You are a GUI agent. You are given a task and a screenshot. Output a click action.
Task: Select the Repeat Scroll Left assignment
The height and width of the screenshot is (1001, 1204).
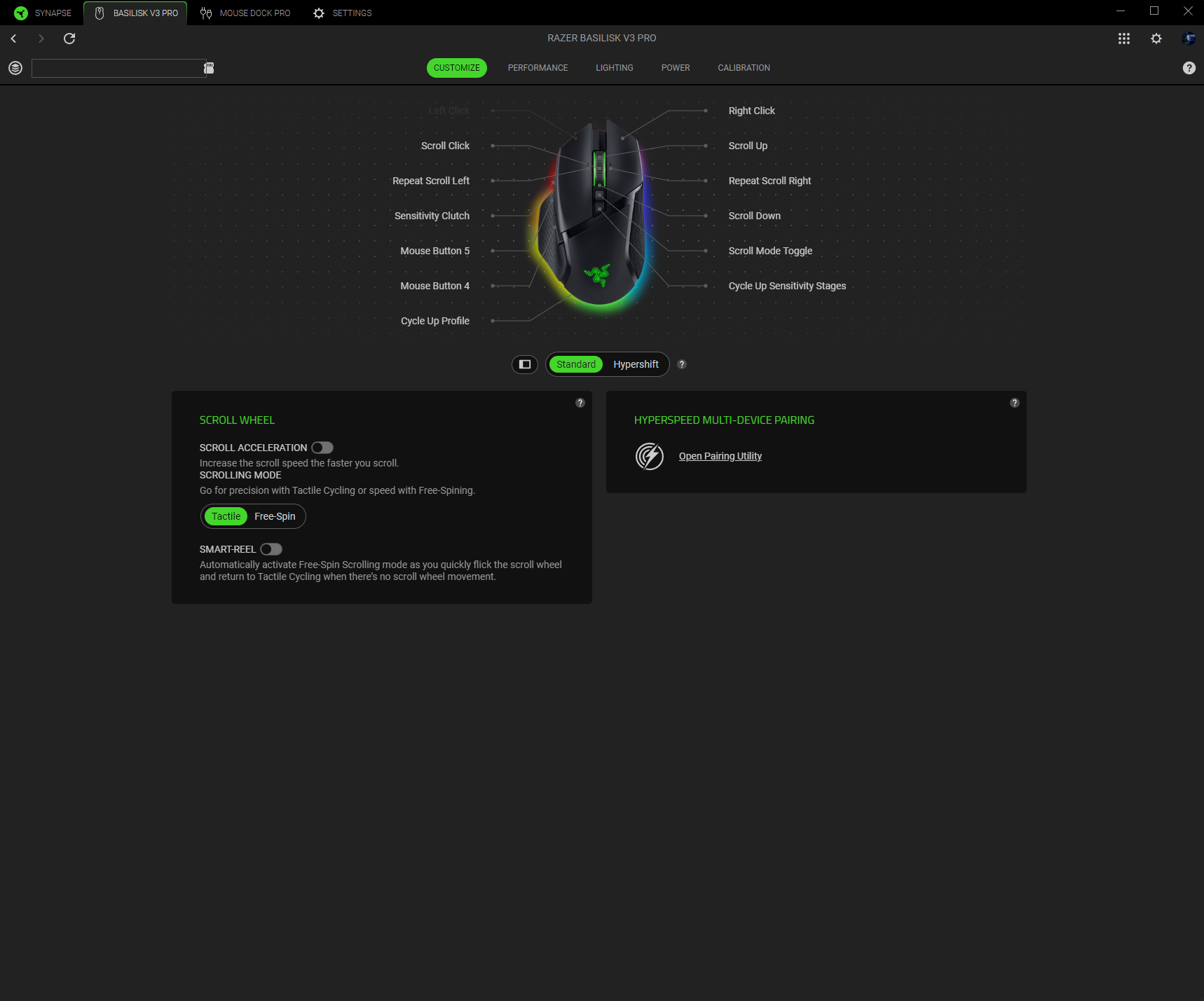tap(431, 181)
